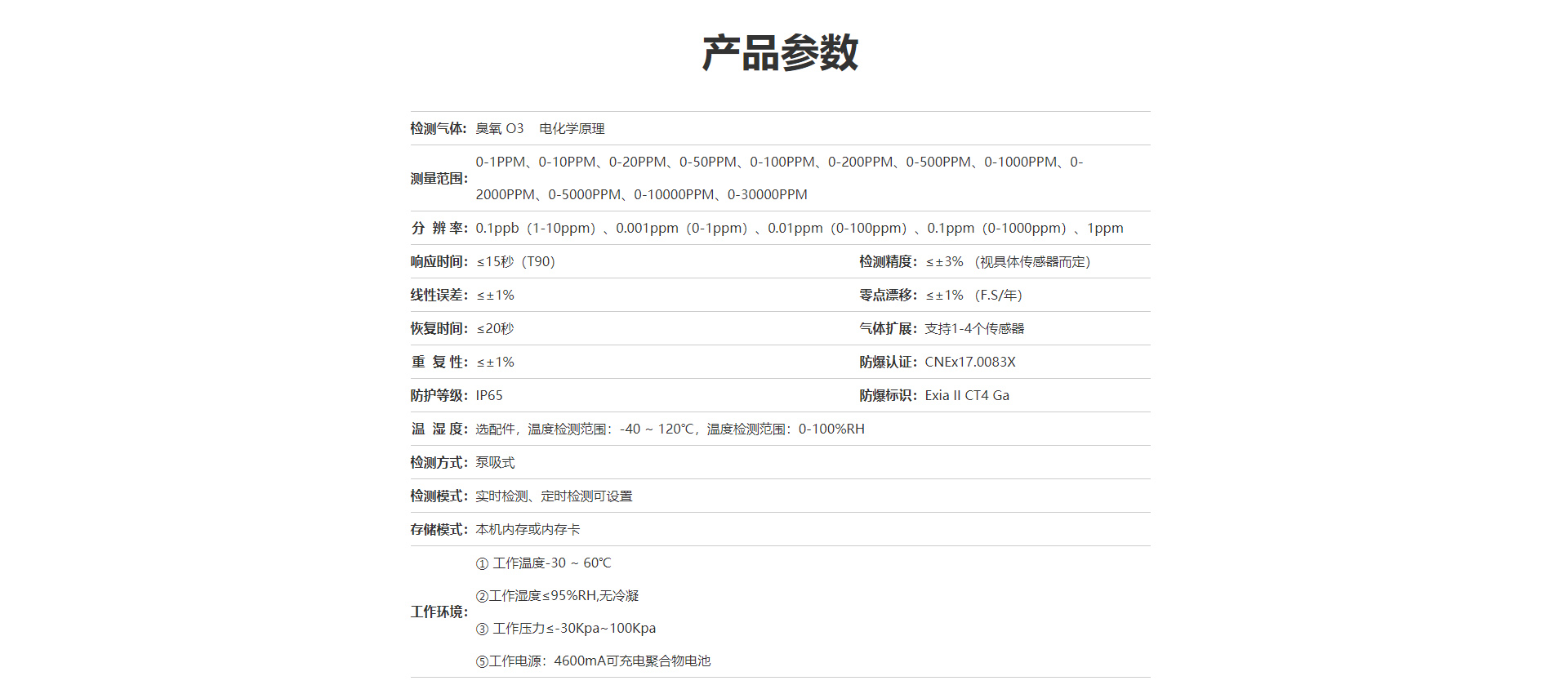Click the 泵吸式 detection method value
The width and height of the screenshot is (1568, 694).
[495, 463]
